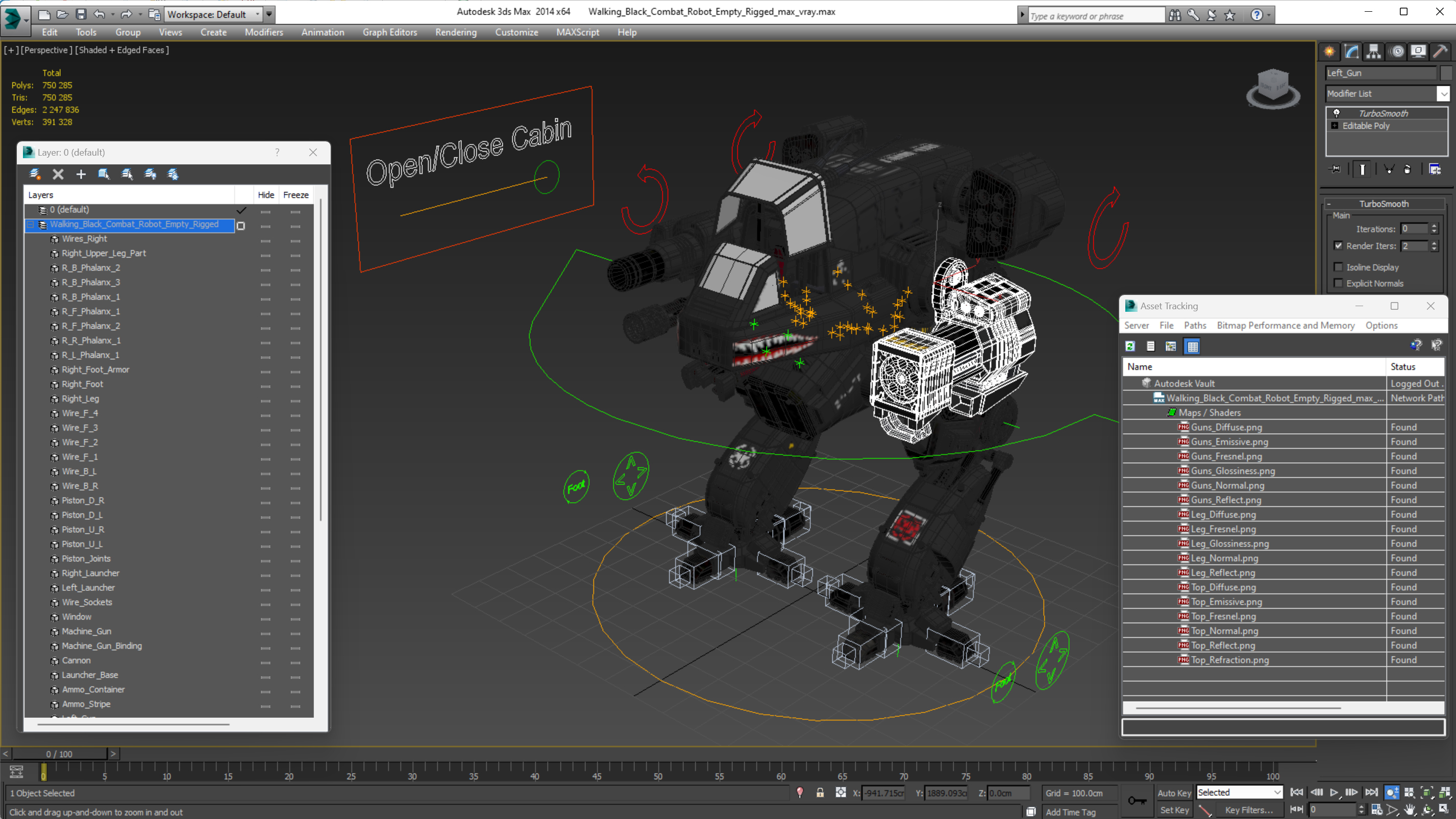The height and width of the screenshot is (819, 1456).
Task: Expand Editable Poly sub-object plus
Action: [x=1335, y=126]
